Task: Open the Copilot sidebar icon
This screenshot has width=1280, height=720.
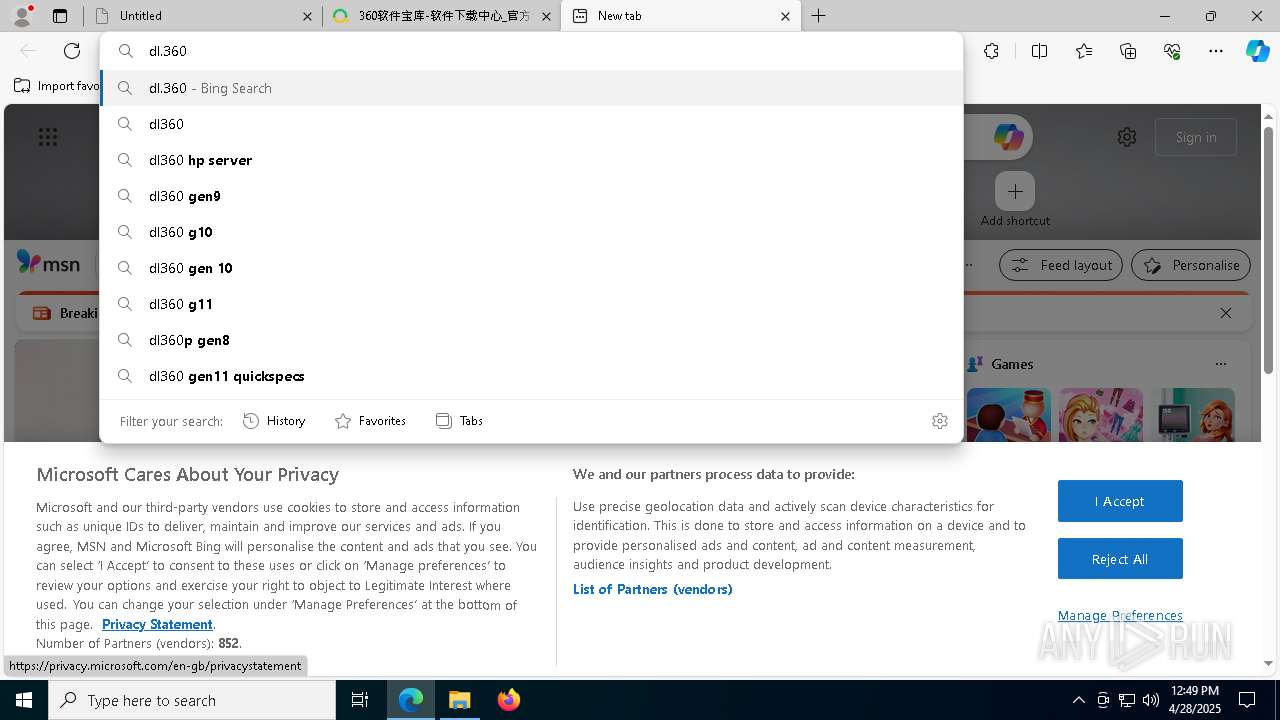Action: coord(1257,51)
